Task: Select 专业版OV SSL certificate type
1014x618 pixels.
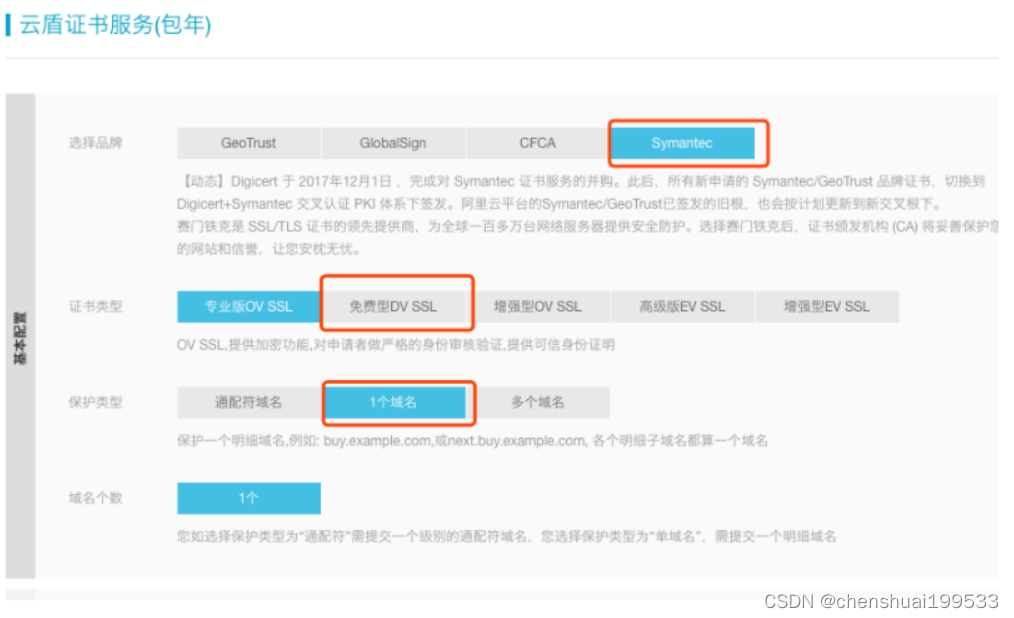Action: (248, 306)
